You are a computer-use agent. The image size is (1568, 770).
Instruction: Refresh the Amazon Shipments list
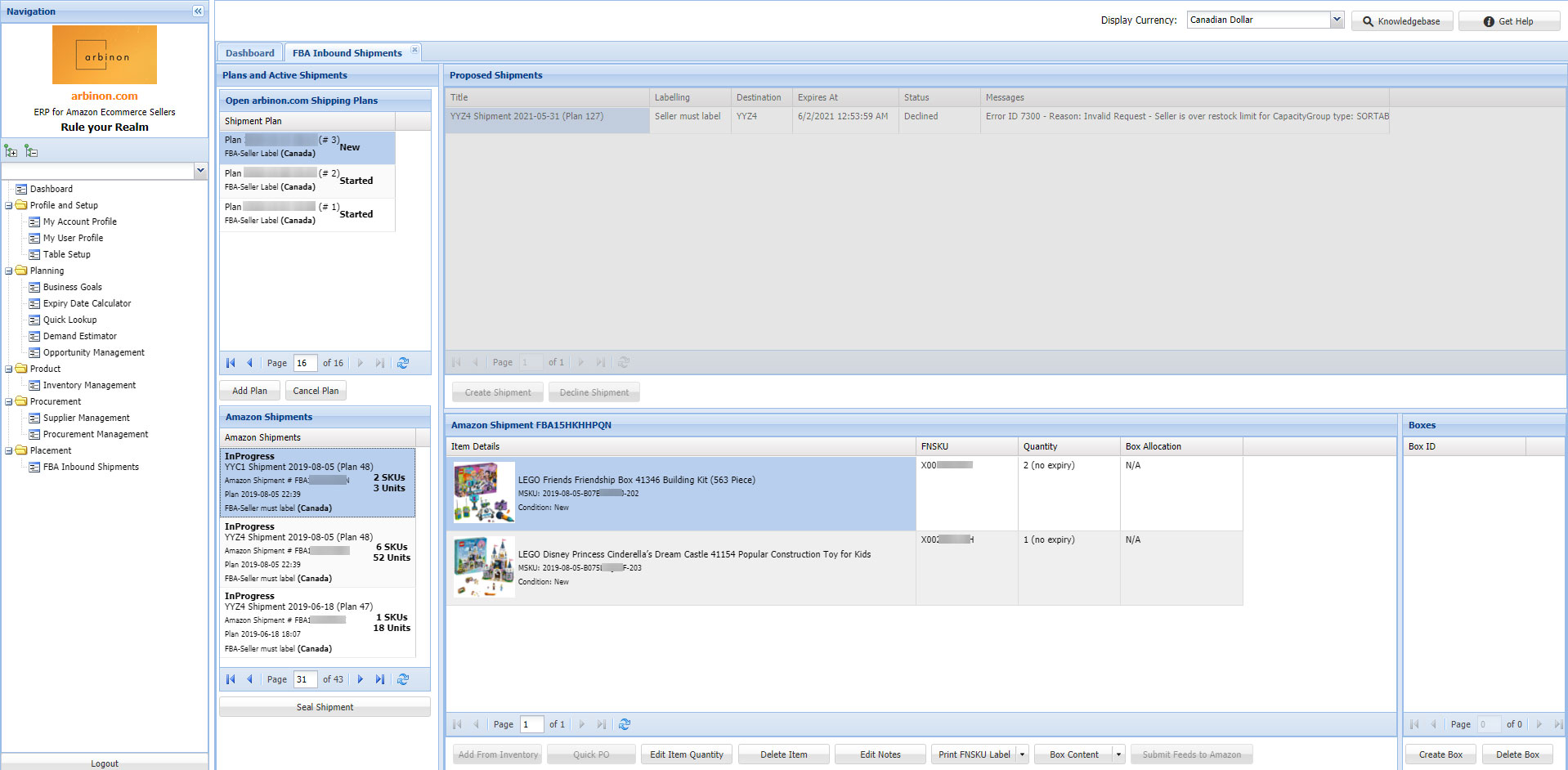403,679
